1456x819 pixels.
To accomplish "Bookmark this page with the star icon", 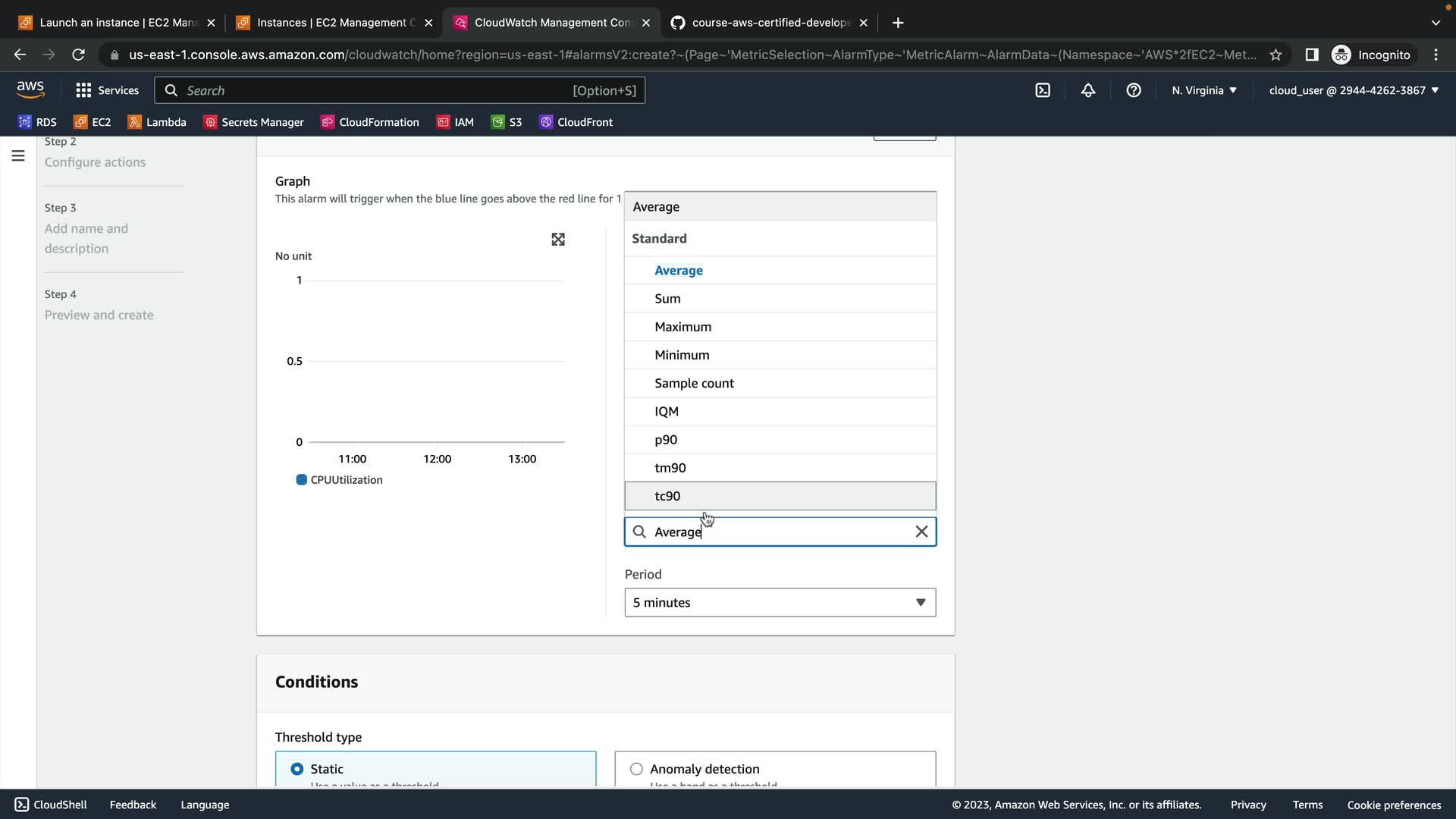I will point(1276,55).
